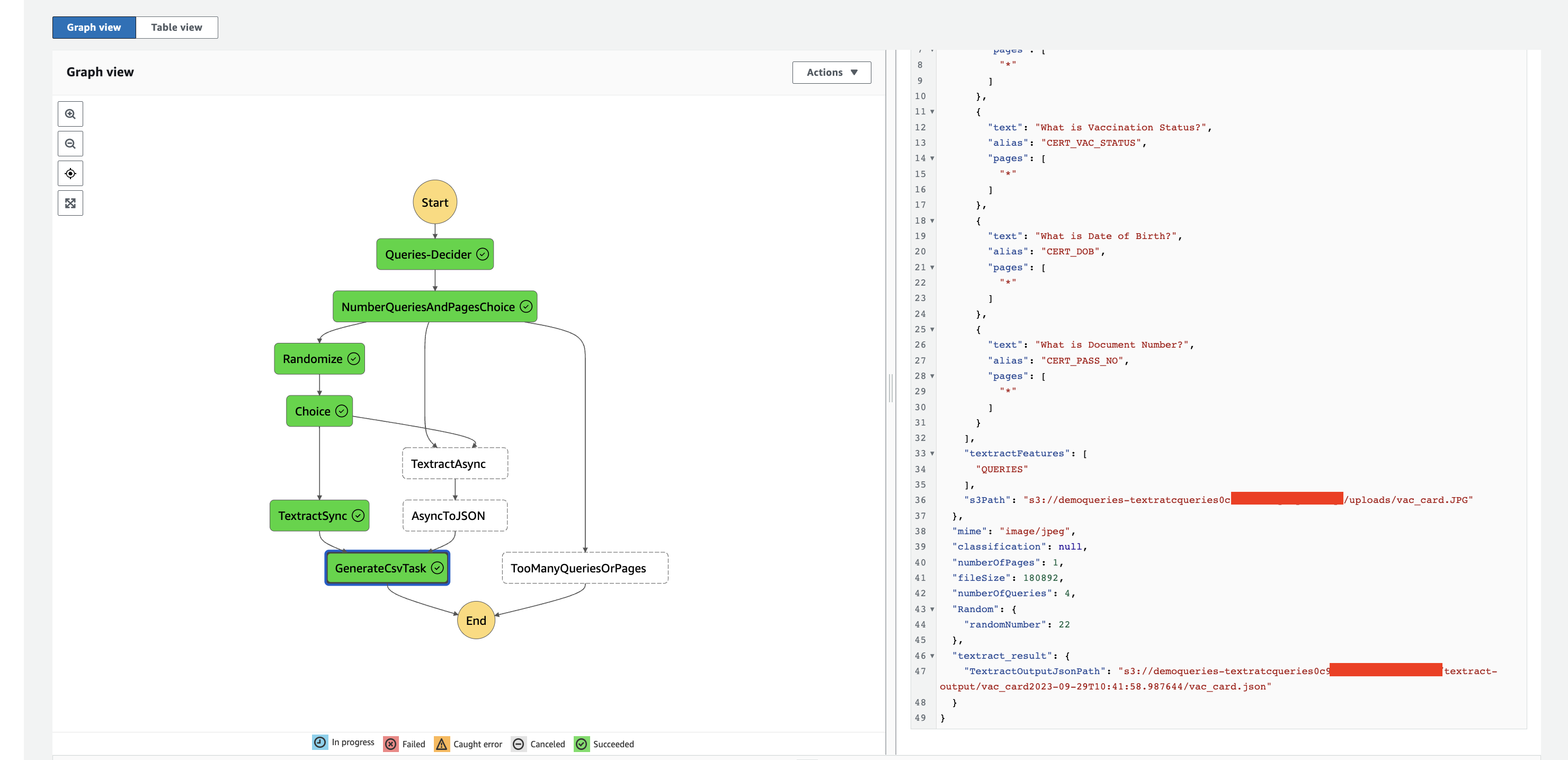Click the Caught error warning icon
This screenshot has width=1568, height=760.
click(441, 744)
